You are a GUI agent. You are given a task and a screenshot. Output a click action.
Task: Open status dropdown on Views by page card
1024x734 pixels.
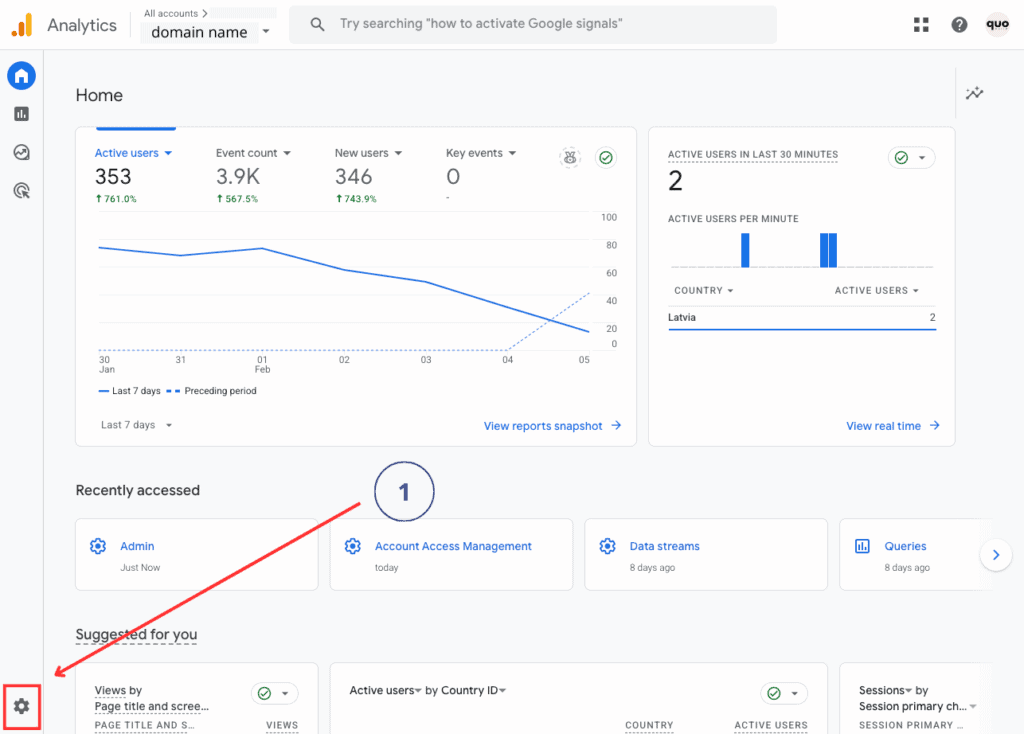274,694
